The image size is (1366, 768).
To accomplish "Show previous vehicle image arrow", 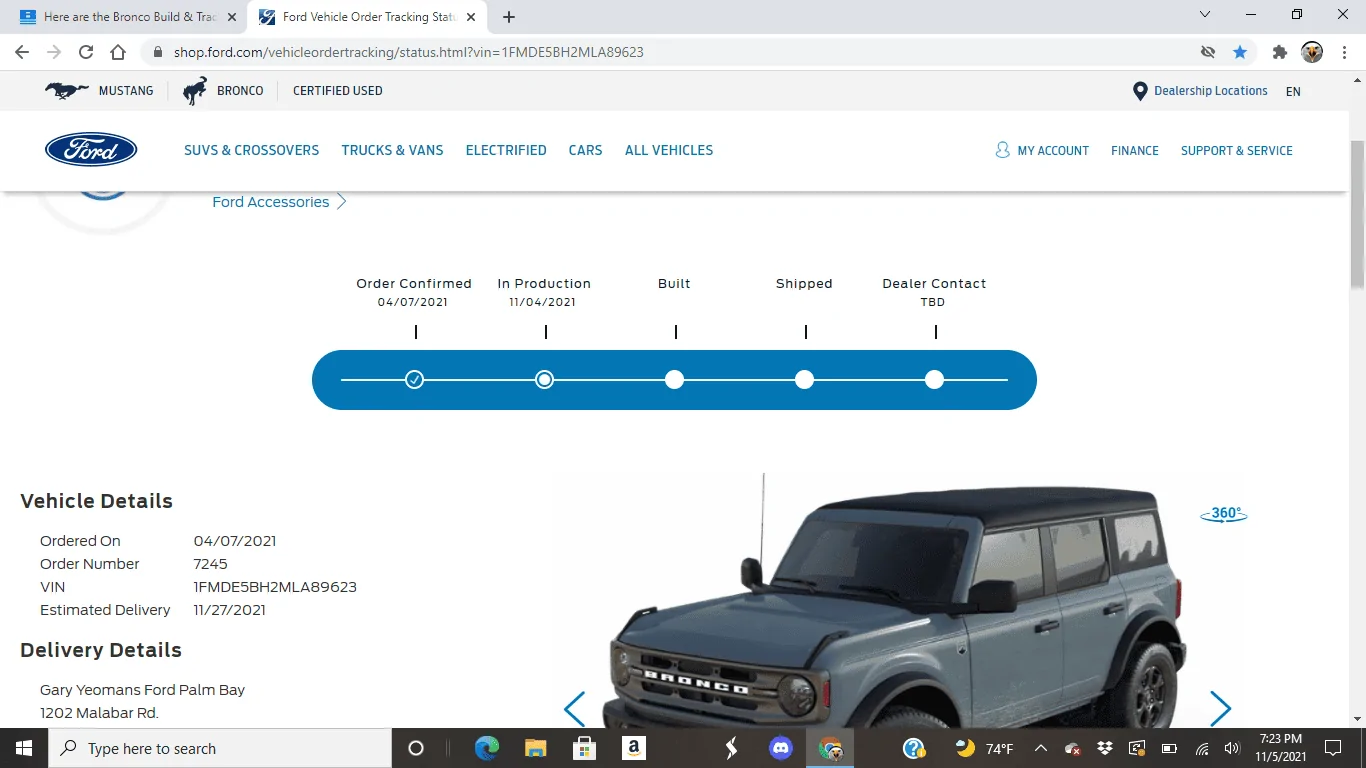I will pyautogui.click(x=574, y=709).
